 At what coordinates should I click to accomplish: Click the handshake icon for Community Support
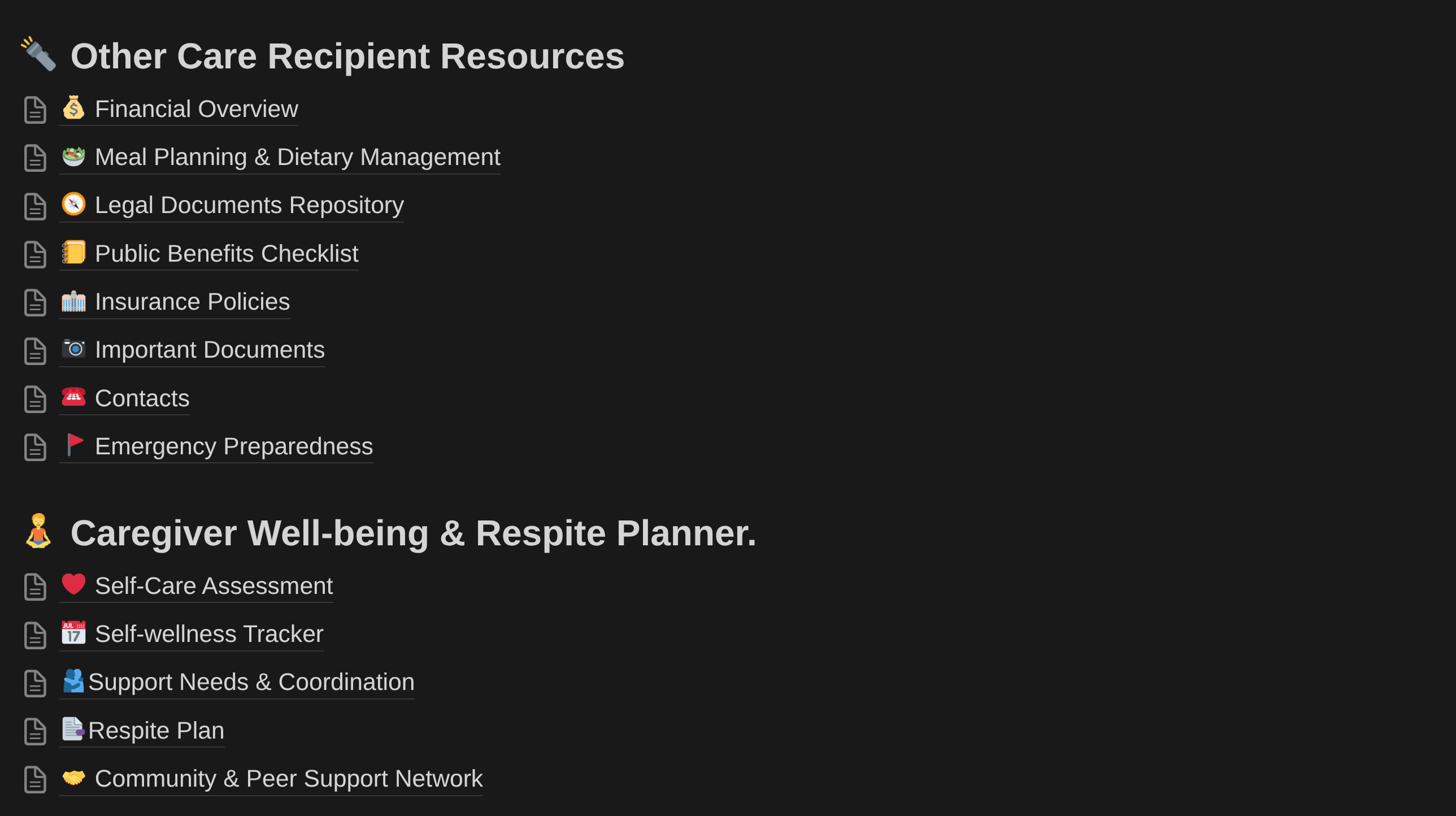pyautogui.click(x=73, y=778)
